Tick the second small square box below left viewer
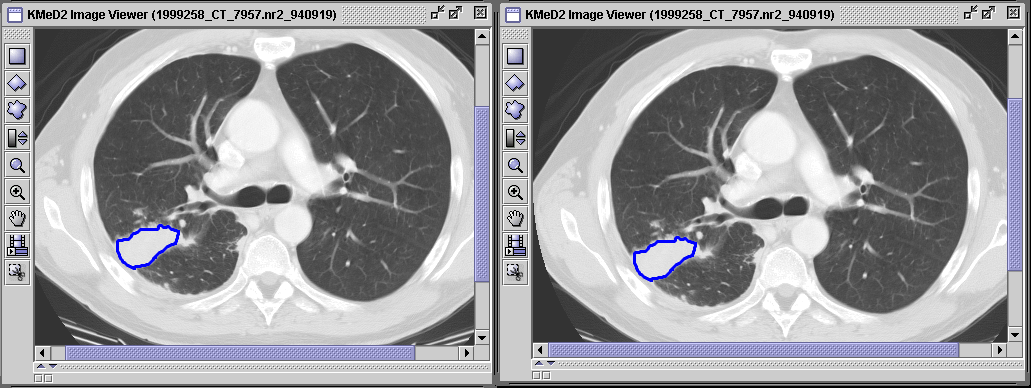Screen dimensions: 1031x388 (x=48, y=378)
